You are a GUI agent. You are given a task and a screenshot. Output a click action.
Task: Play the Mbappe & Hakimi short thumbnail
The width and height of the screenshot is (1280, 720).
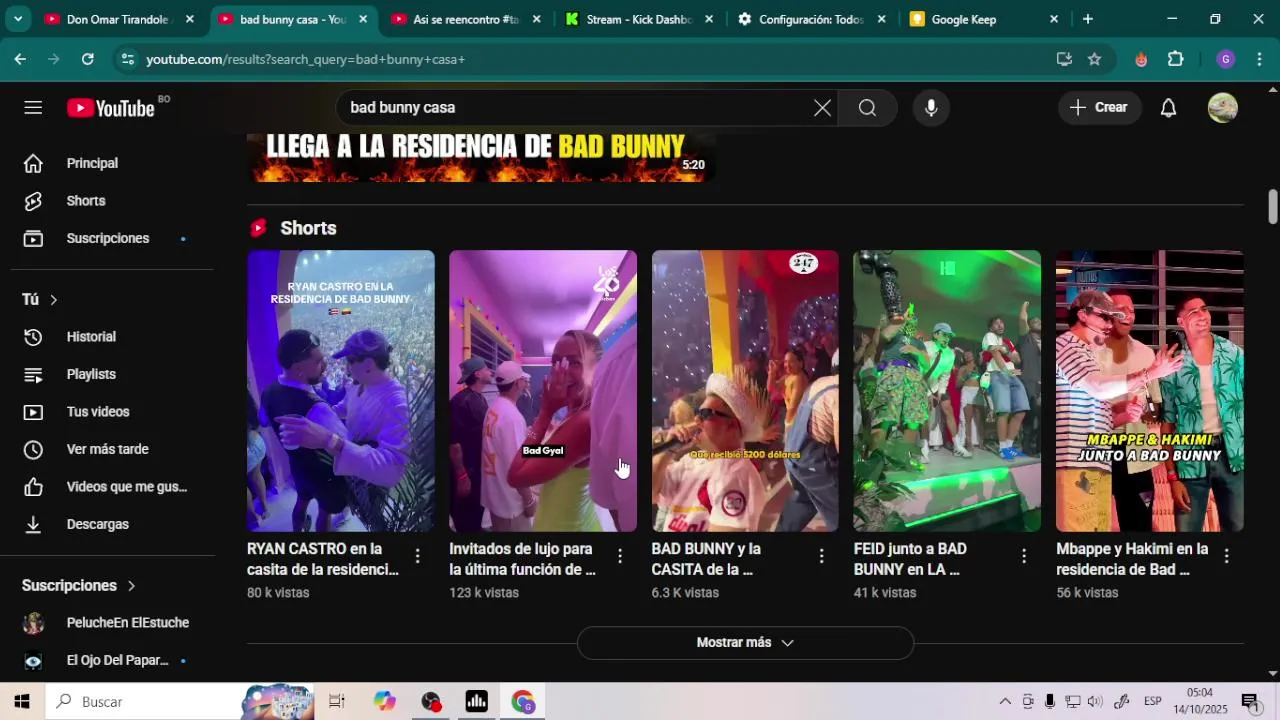(1150, 391)
